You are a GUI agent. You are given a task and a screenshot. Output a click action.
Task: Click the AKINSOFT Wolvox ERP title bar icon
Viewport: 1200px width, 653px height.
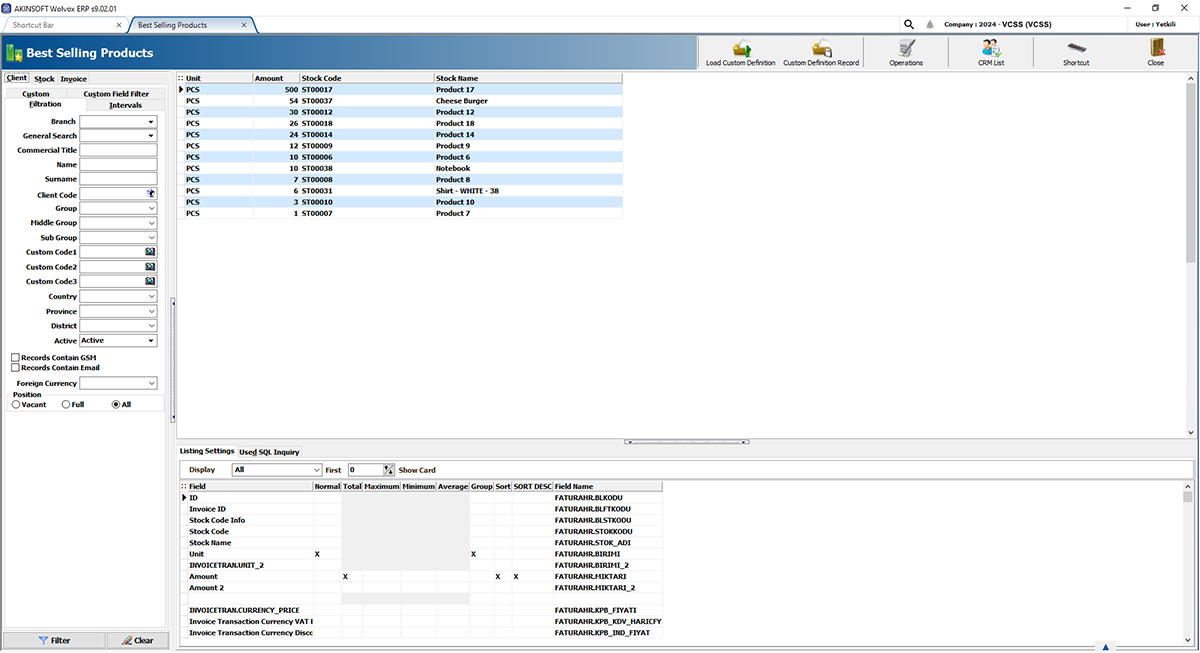pos(7,7)
